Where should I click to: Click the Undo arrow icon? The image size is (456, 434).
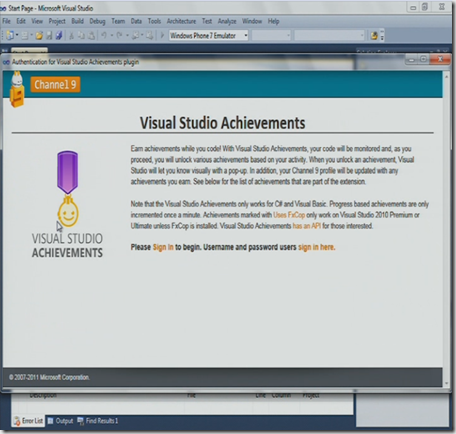click(104, 35)
